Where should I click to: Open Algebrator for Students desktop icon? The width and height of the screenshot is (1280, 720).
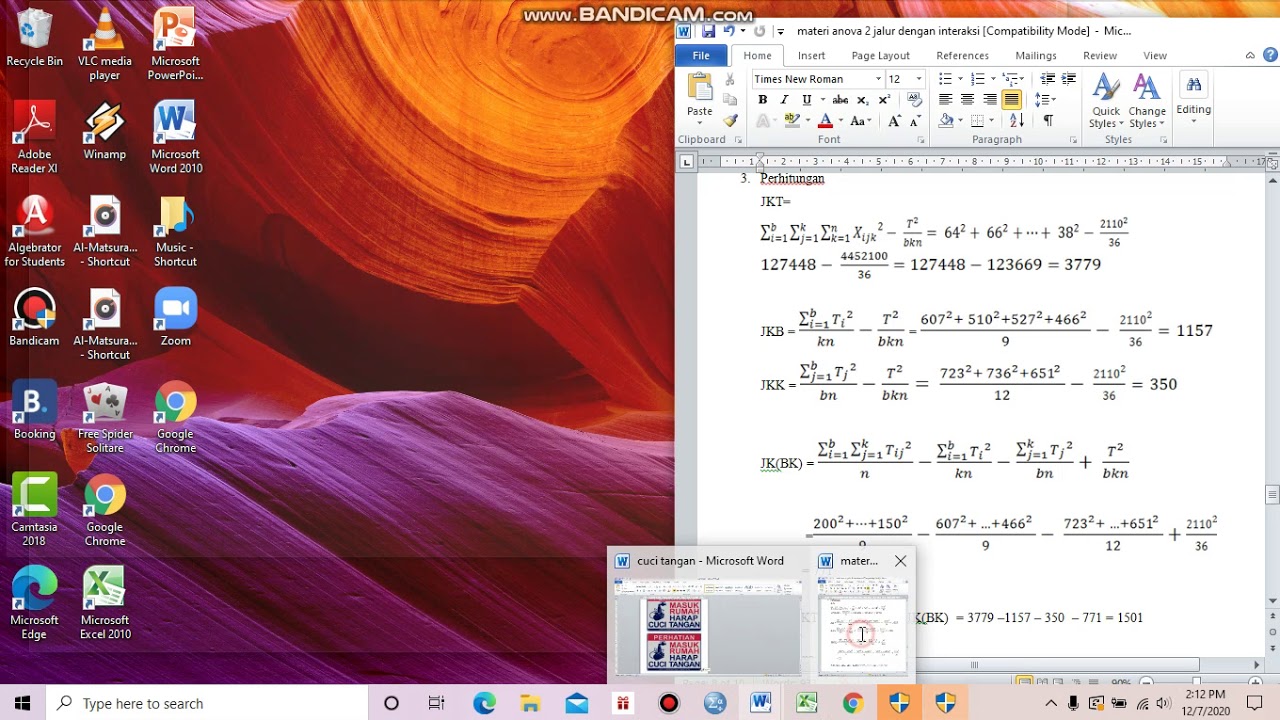pos(34,232)
